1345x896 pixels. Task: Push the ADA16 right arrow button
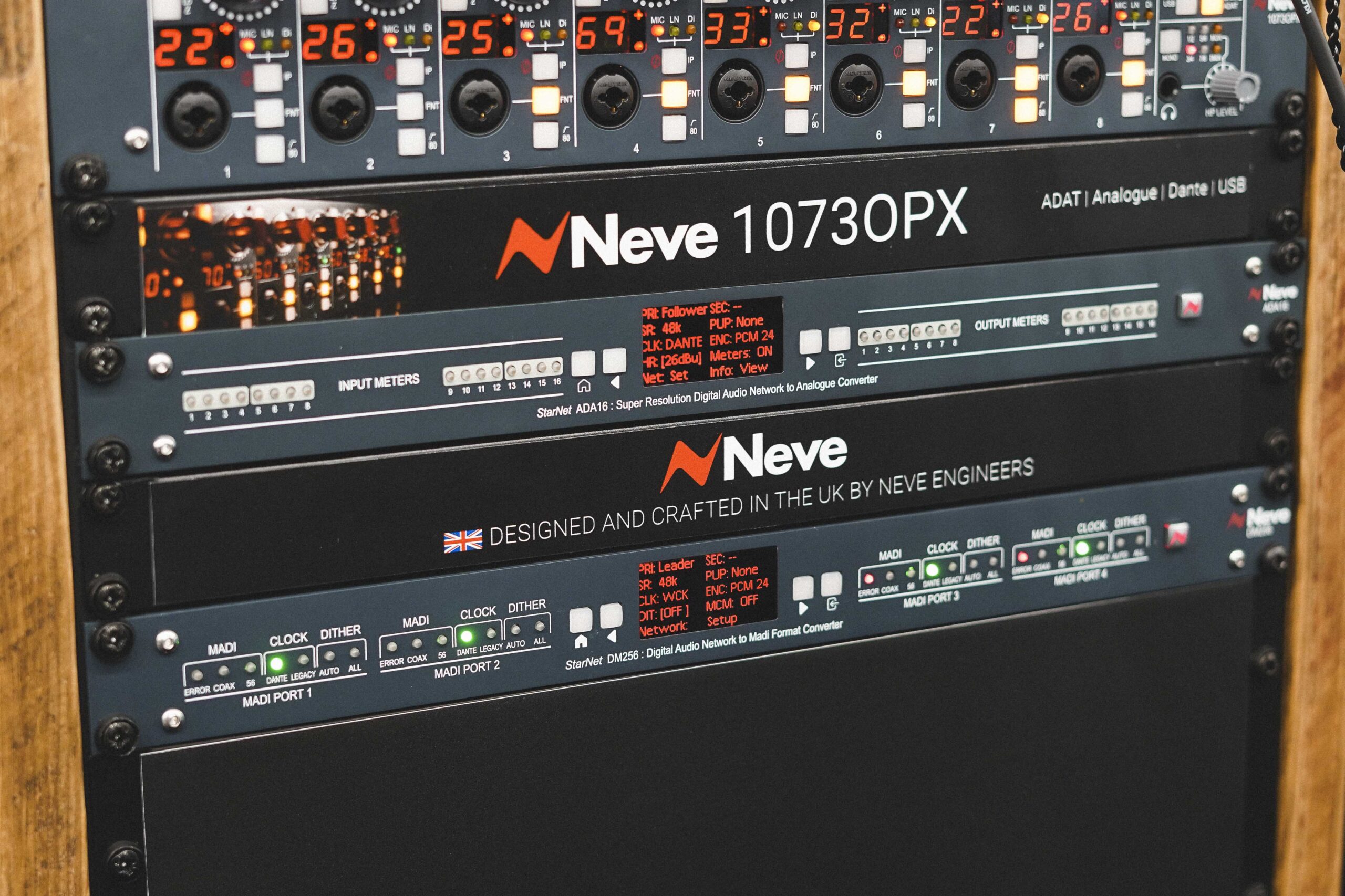(x=810, y=341)
